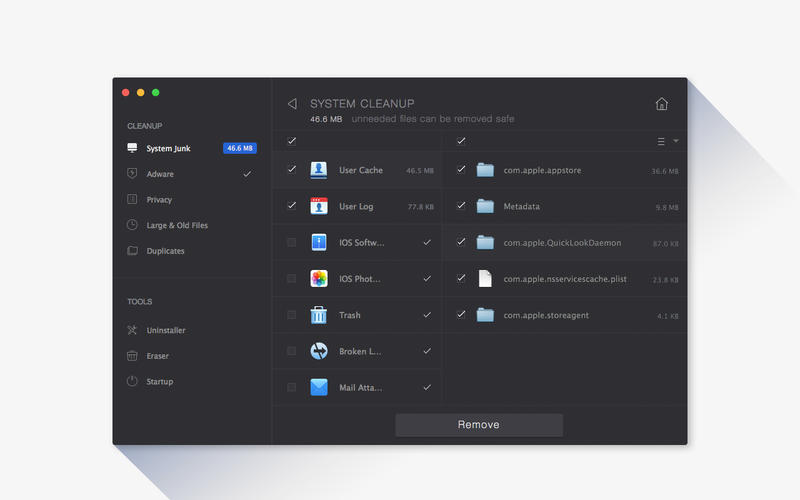Uncheck the User Cache checkbox
This screenshot has height=500, width=800.
[291, 170]
